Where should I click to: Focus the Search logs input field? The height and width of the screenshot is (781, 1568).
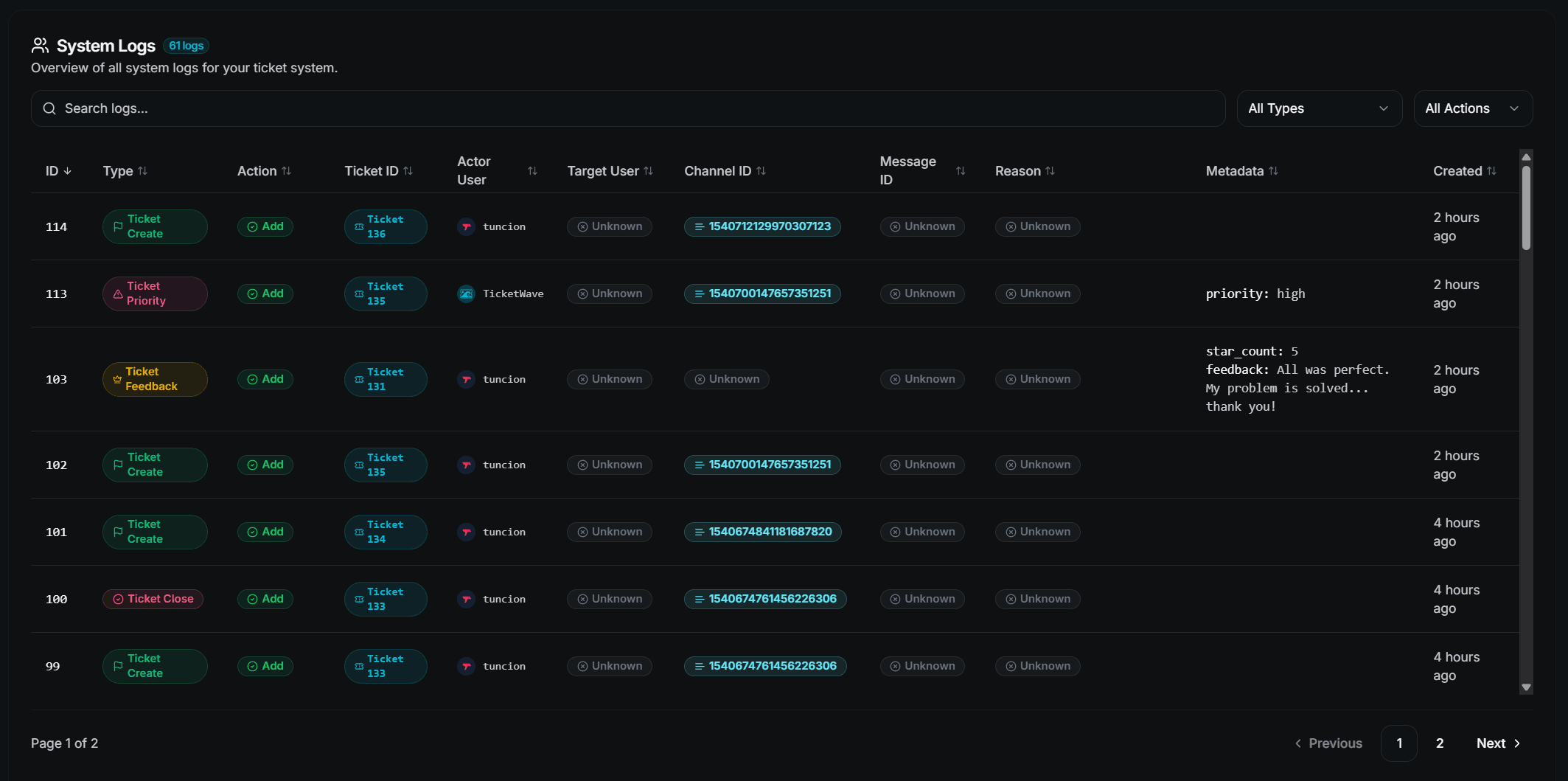(x=628, y=108)
